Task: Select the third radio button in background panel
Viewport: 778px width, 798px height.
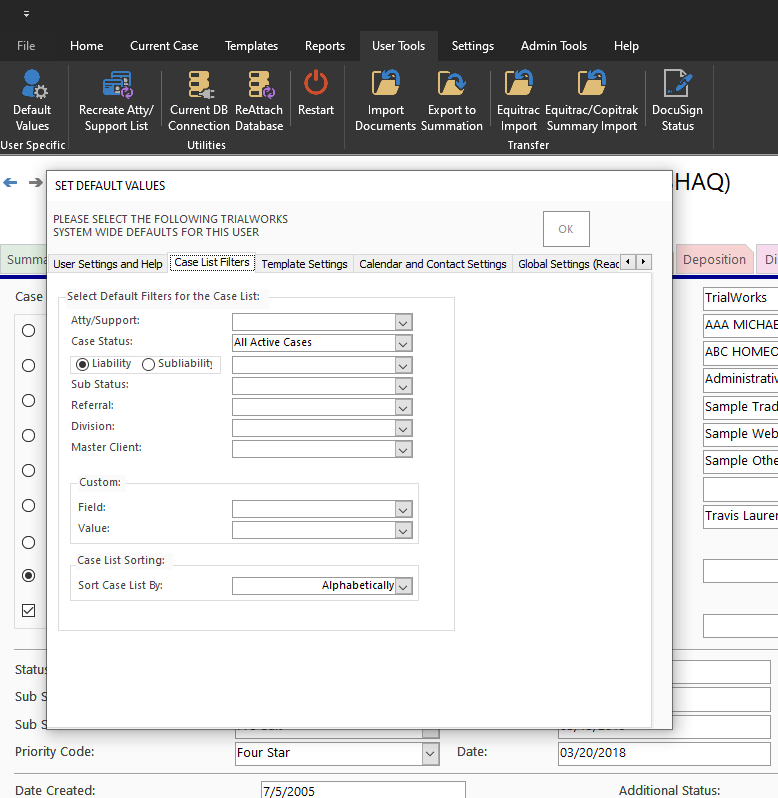Action: coord(28,401)
